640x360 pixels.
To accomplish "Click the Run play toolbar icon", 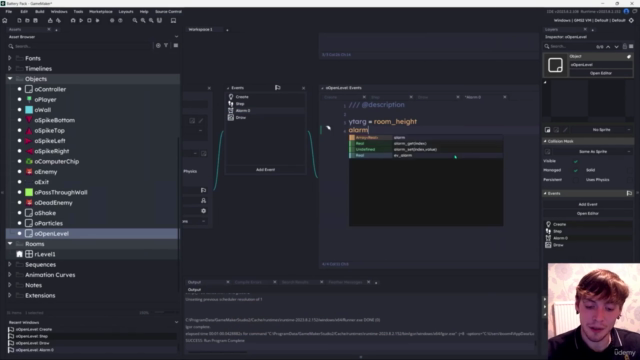I will click(x=81, y=20).
